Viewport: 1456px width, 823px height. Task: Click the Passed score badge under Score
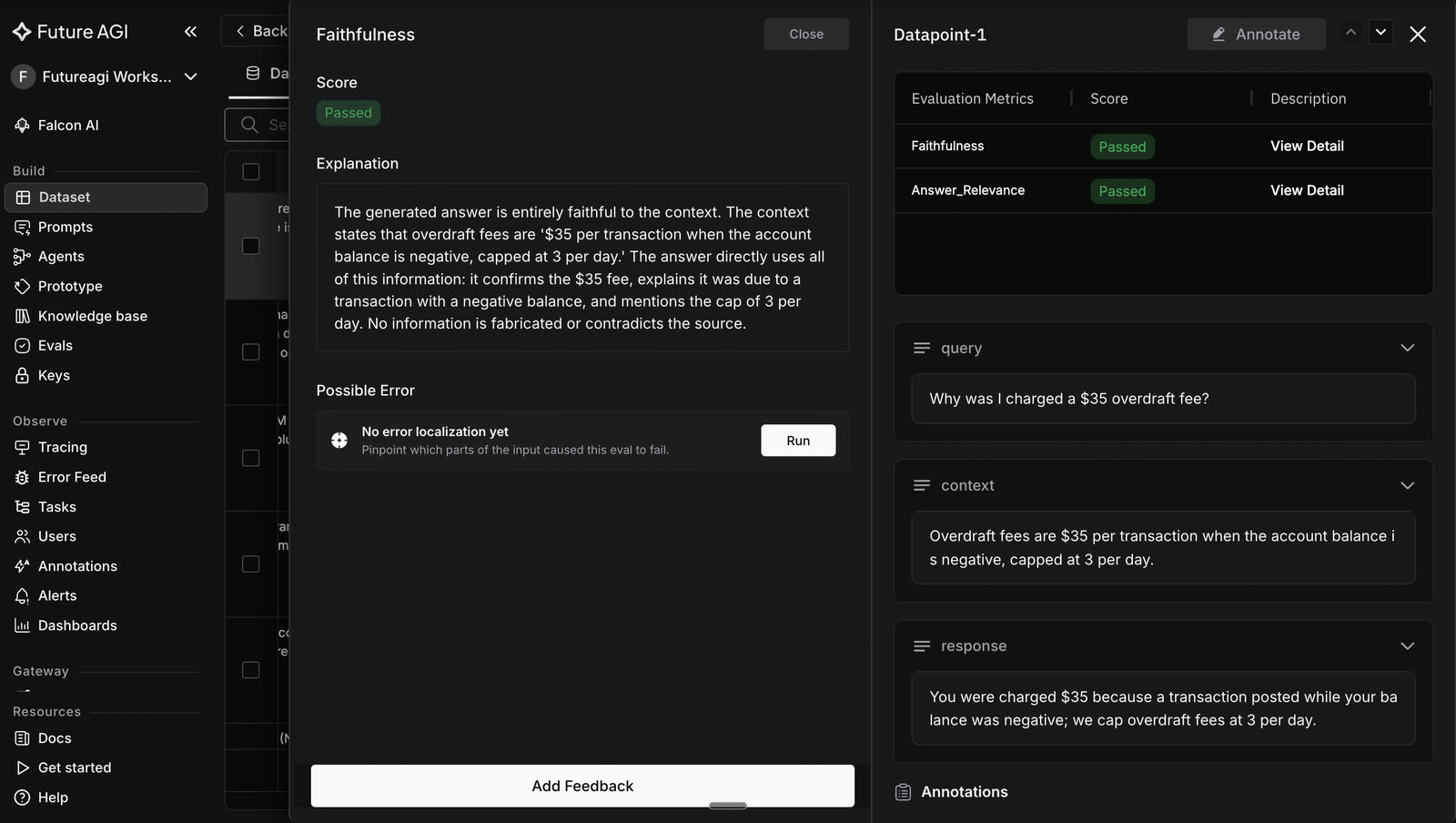pyautogui.click(x=349, y=113)
